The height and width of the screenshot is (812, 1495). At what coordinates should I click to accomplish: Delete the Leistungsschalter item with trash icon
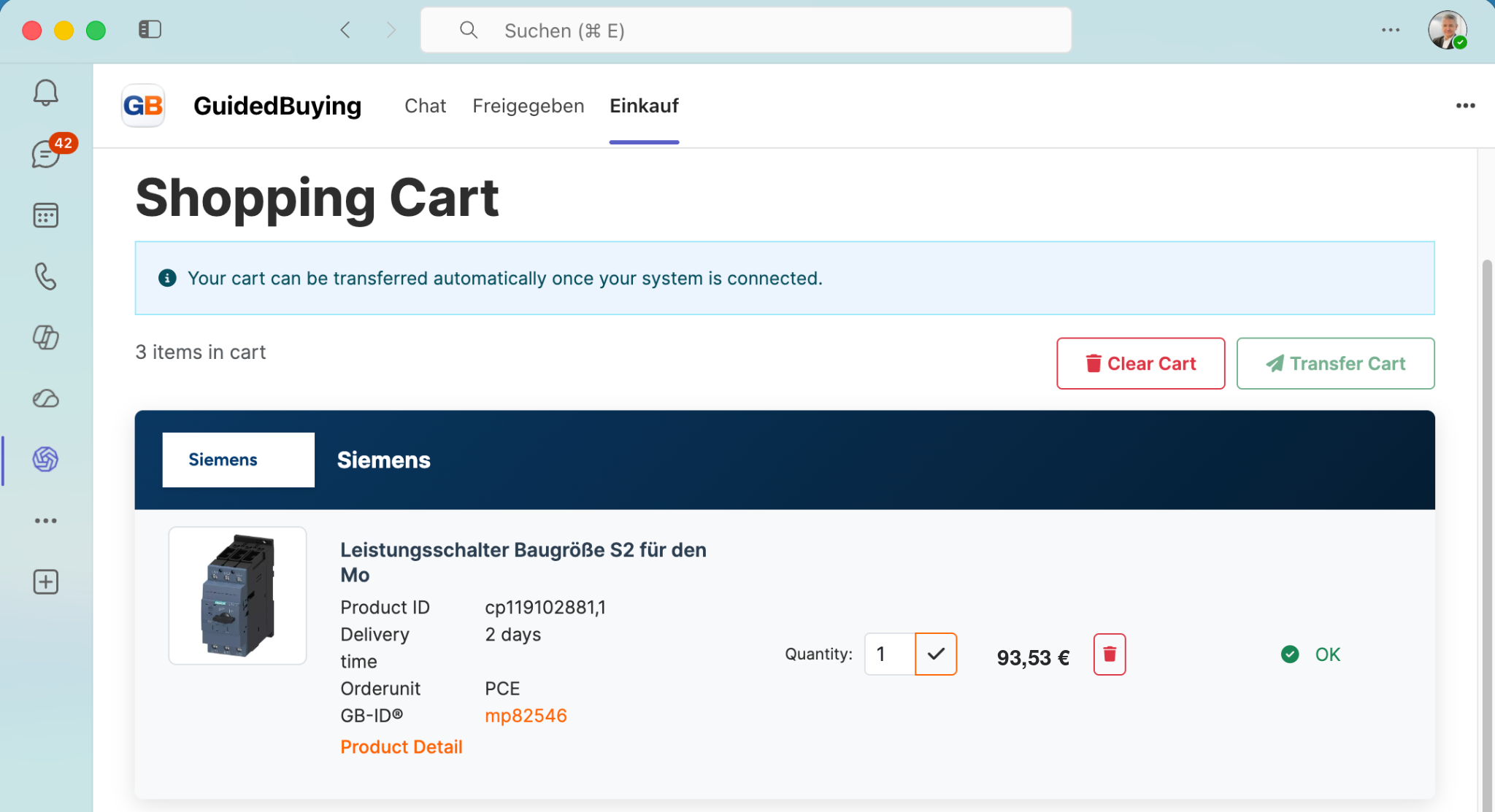tap(1110, 654)
